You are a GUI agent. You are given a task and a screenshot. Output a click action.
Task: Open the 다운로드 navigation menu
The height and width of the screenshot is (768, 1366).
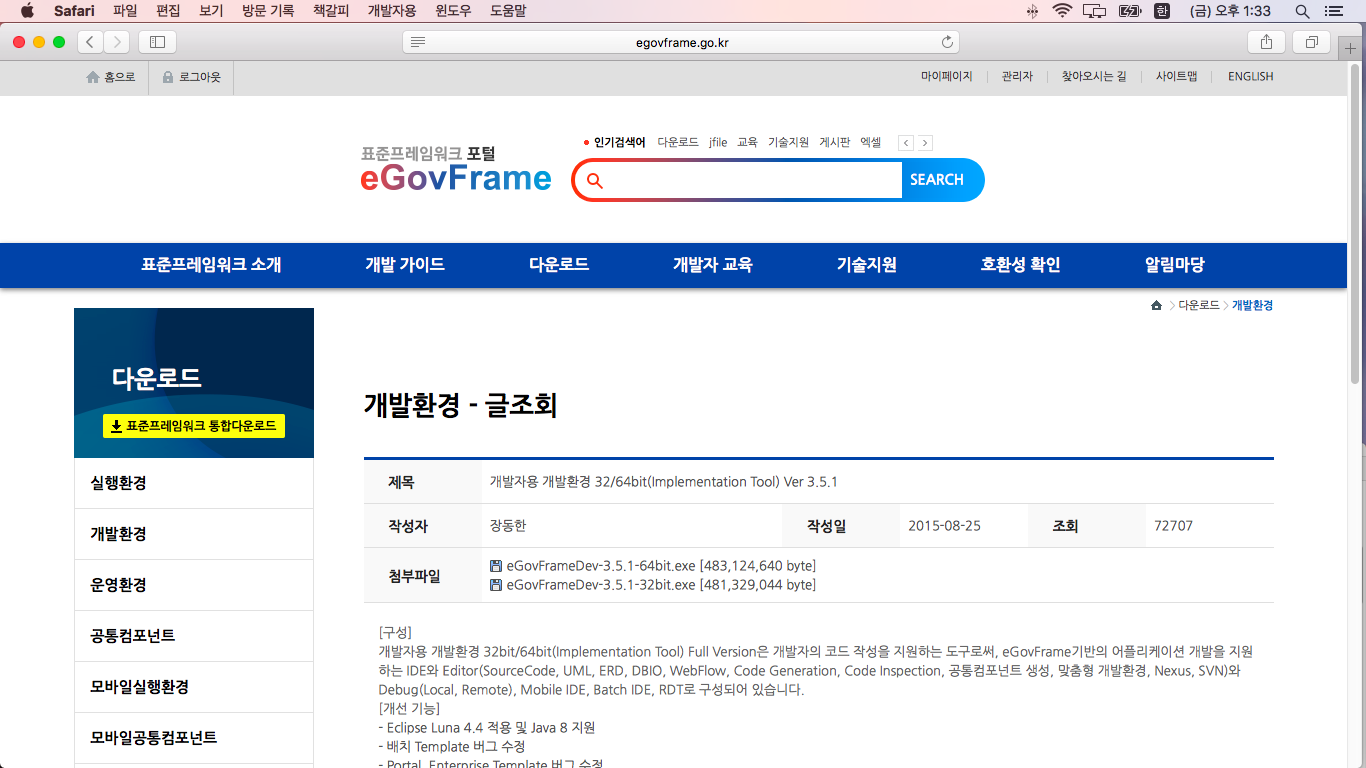click(x=558, y=265)
